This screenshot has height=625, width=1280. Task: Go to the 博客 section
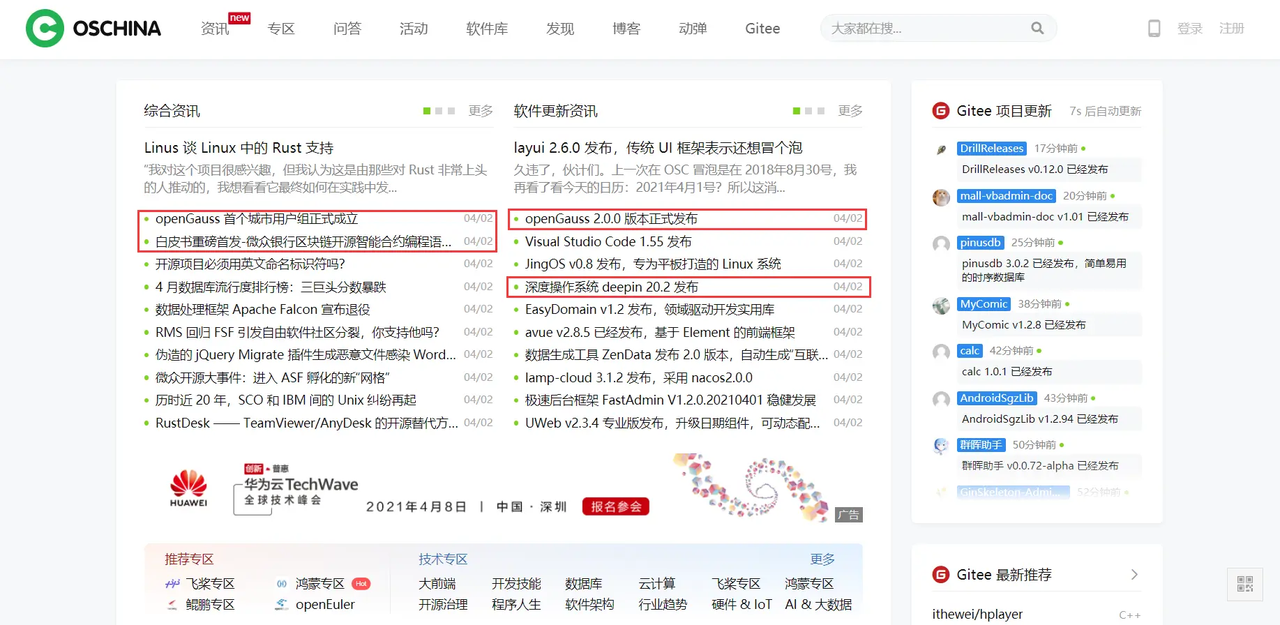coord(626,29)
